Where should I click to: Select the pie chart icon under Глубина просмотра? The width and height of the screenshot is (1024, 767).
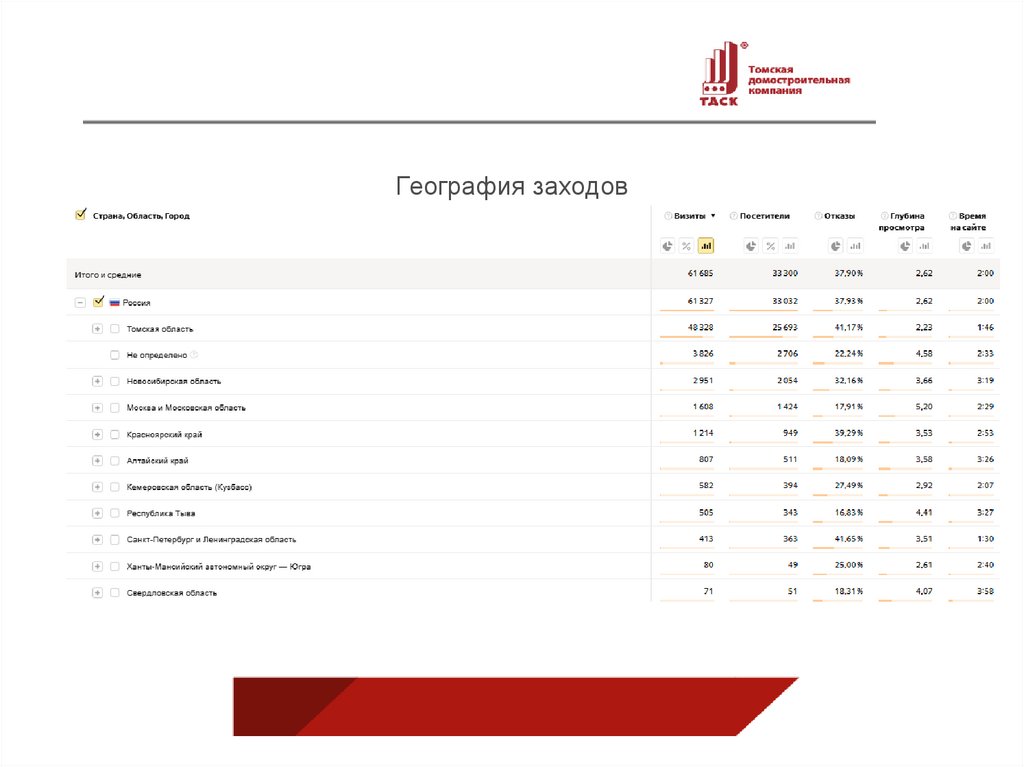(x=904, y=245)
